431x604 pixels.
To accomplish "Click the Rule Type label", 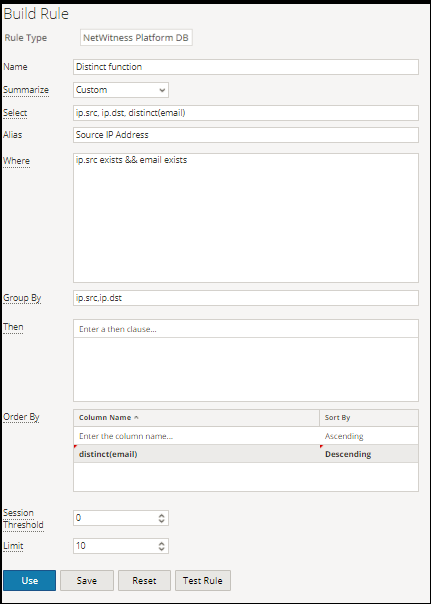I will tap(26, 38).
